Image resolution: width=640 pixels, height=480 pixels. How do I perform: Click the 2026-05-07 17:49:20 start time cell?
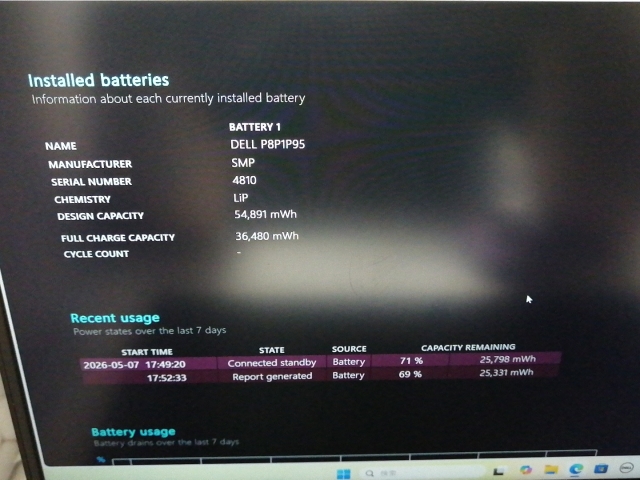(135, 364)
